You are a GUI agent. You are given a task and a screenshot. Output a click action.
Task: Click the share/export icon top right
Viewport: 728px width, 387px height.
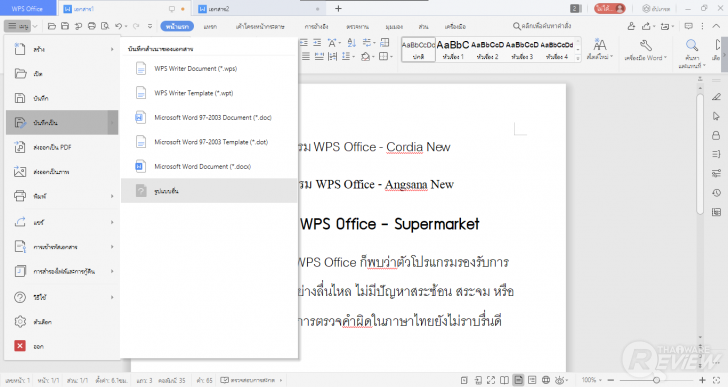[x=647, y=26]
